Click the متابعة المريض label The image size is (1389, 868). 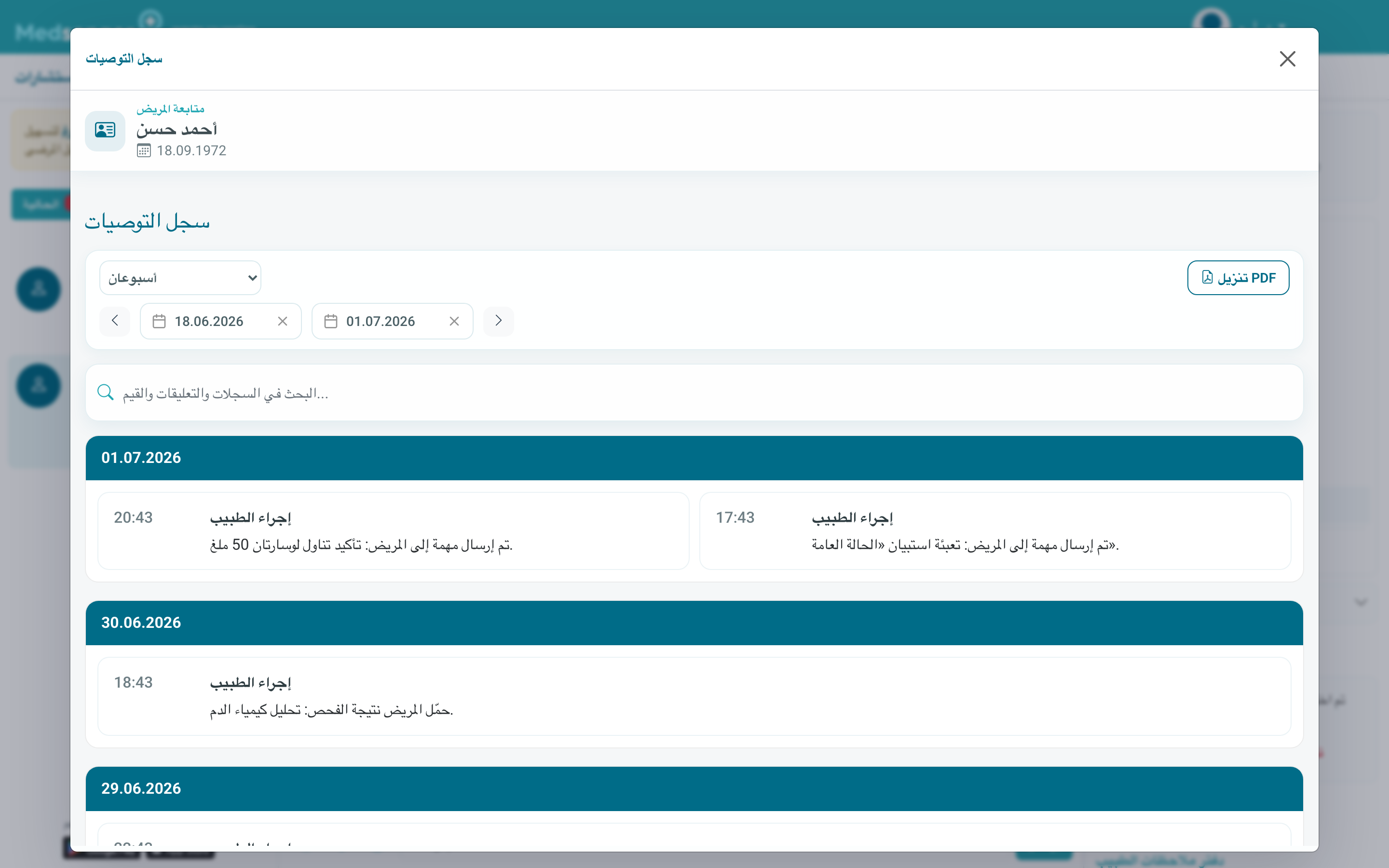pos(170,109)
